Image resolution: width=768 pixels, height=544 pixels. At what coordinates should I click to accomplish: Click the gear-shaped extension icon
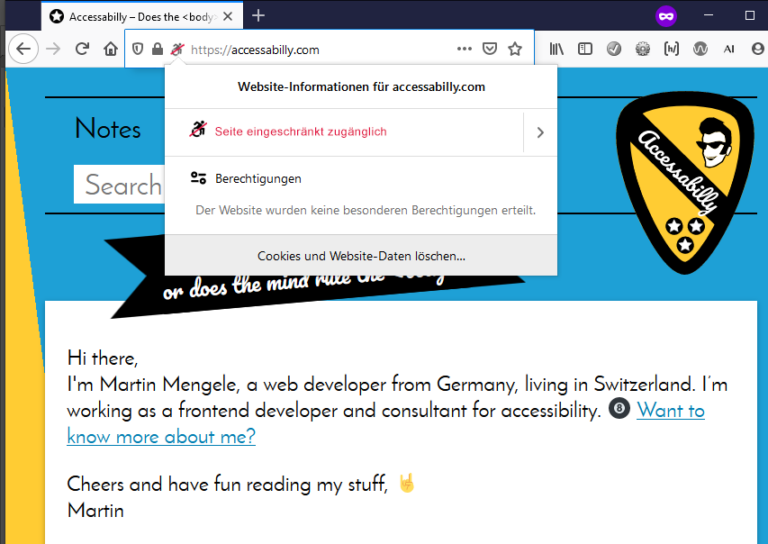[642, 48]
